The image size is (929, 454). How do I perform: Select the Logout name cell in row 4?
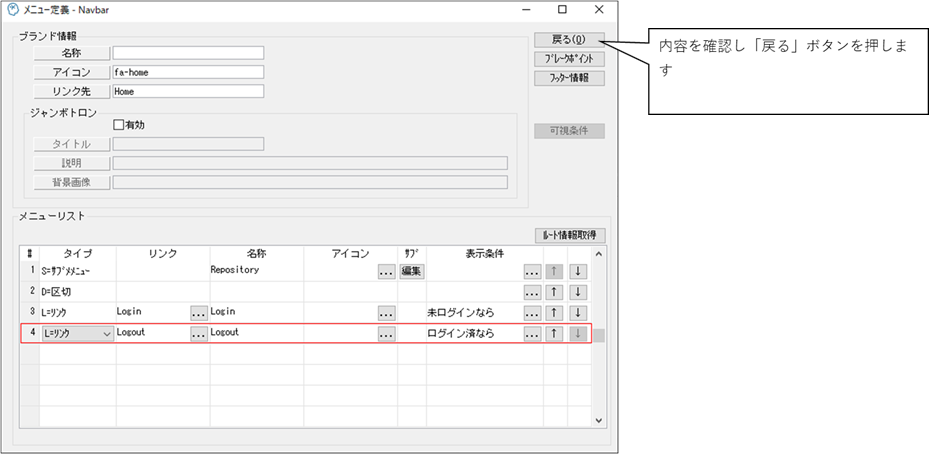[255, 333]
